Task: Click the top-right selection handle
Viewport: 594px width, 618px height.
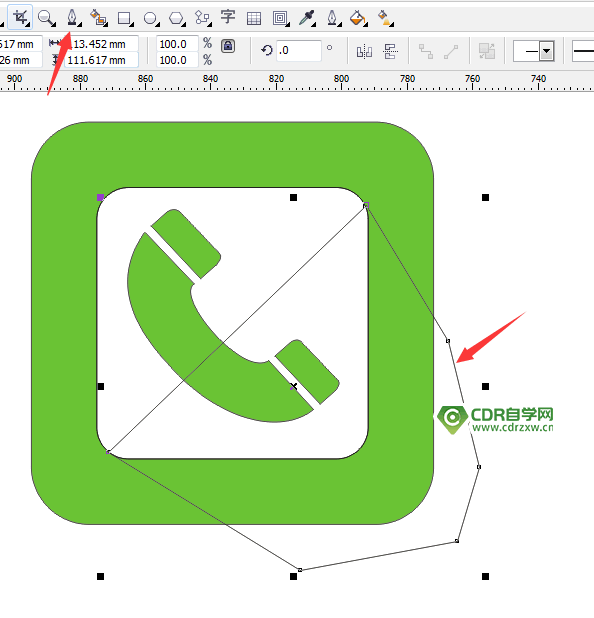Action: pyautogui.click(x=485, y=197)
